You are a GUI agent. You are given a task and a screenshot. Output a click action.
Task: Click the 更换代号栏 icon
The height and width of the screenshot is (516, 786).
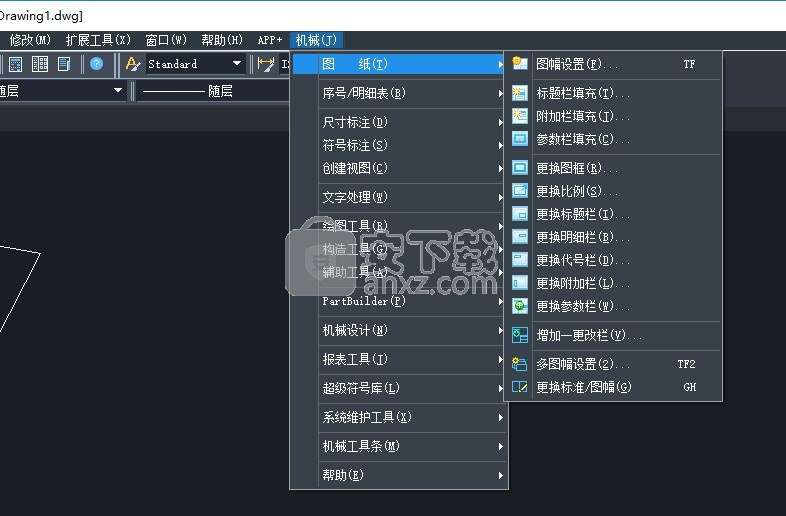[x=520, y=260]
